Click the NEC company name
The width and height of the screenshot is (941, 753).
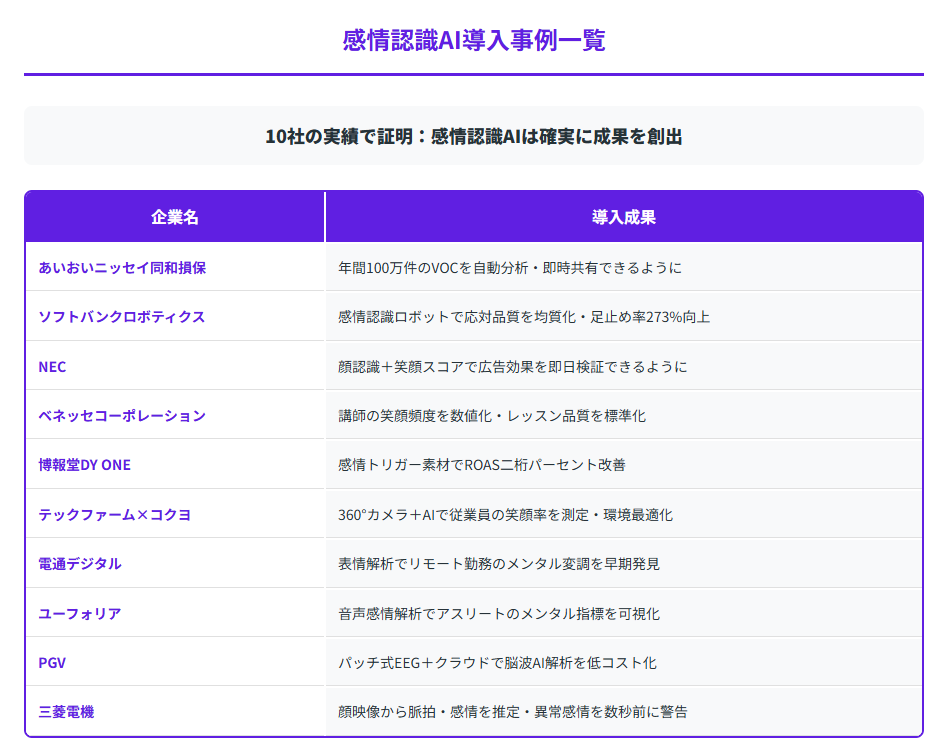[52, 367]
